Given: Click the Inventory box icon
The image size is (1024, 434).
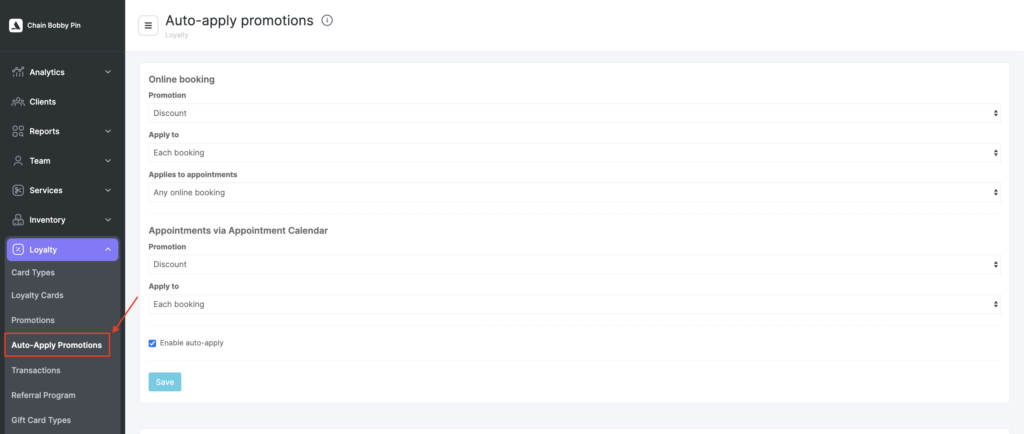Looking at the screenshot, I should (18, 220).
